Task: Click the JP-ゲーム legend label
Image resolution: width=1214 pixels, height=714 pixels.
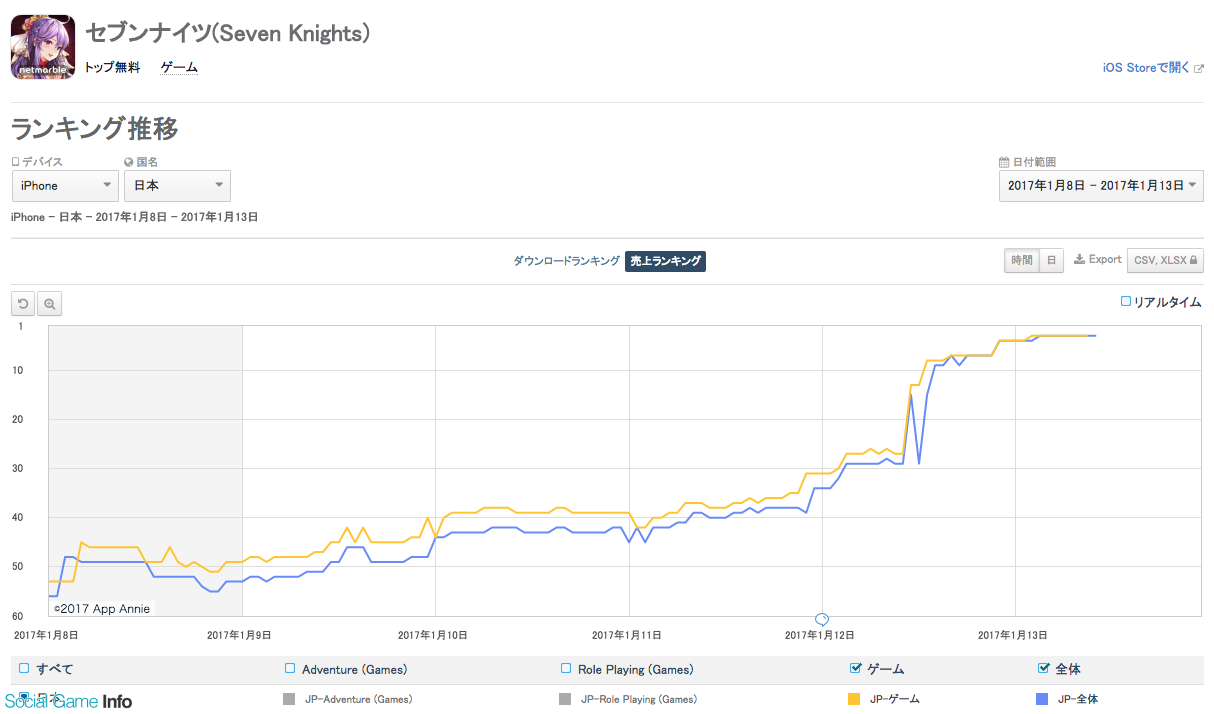Action: pyautogui.click(x=894, y=699)
